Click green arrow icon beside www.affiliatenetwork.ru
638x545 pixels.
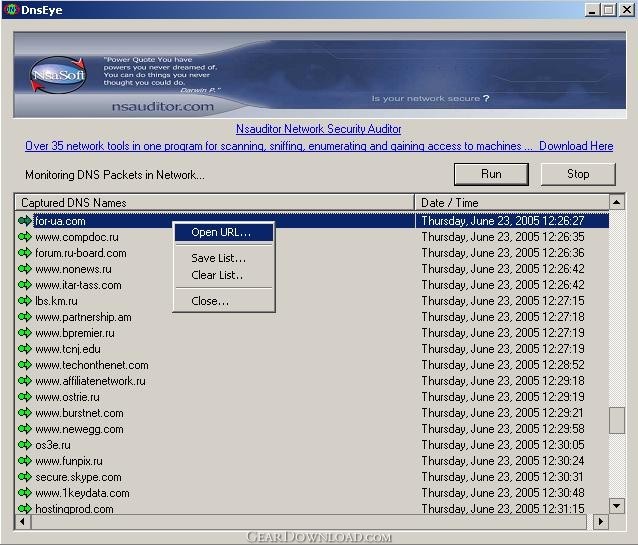(x=25, y=381)
